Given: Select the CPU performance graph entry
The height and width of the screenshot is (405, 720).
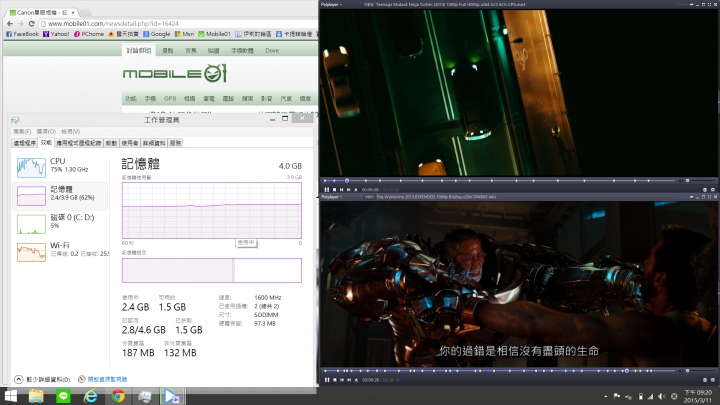Looking at the screenshot, I should 60,167.
